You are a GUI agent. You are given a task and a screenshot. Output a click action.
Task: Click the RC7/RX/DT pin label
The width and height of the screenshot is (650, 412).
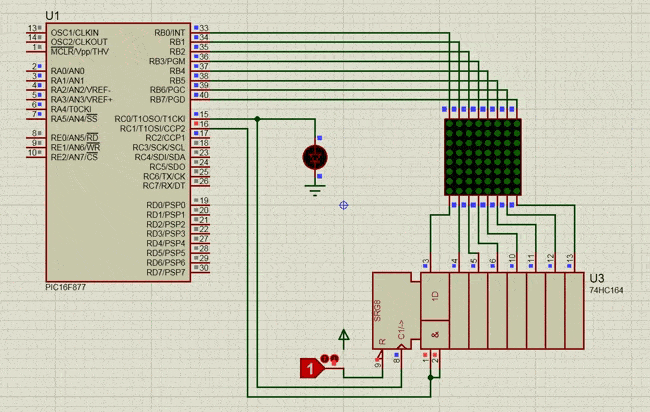click(x=164, y=186)
